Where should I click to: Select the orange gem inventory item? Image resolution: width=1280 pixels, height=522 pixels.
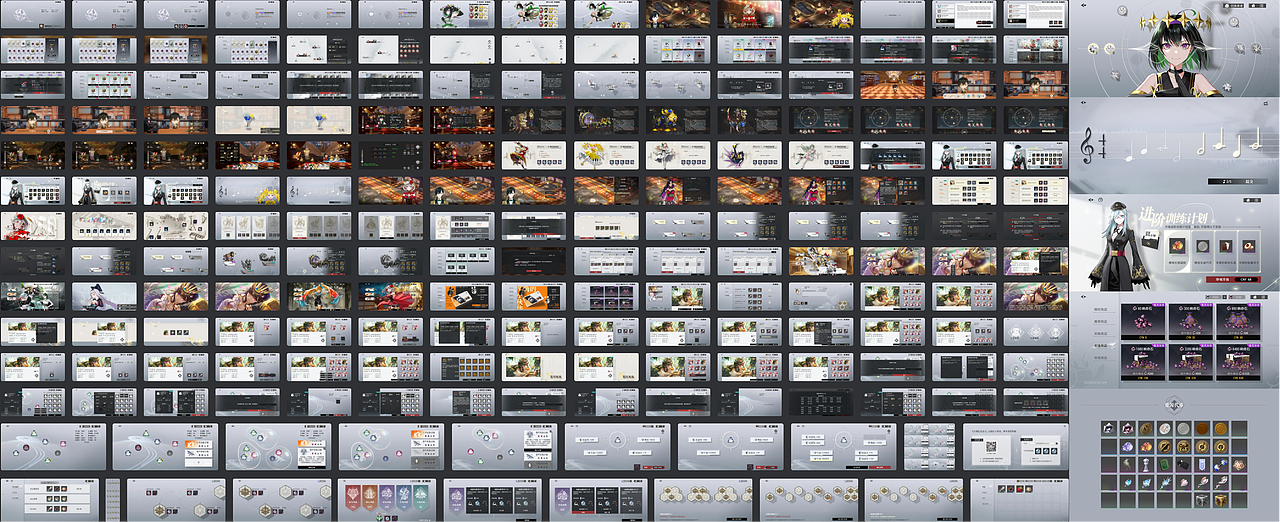click(x=1146, y=446)
